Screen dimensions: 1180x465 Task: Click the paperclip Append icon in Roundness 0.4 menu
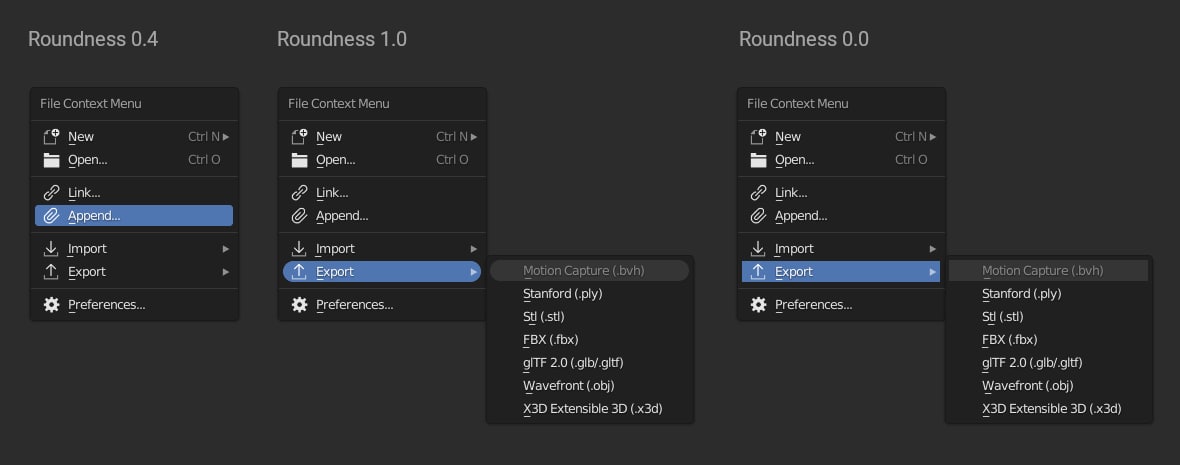click(x=51, y=216)
